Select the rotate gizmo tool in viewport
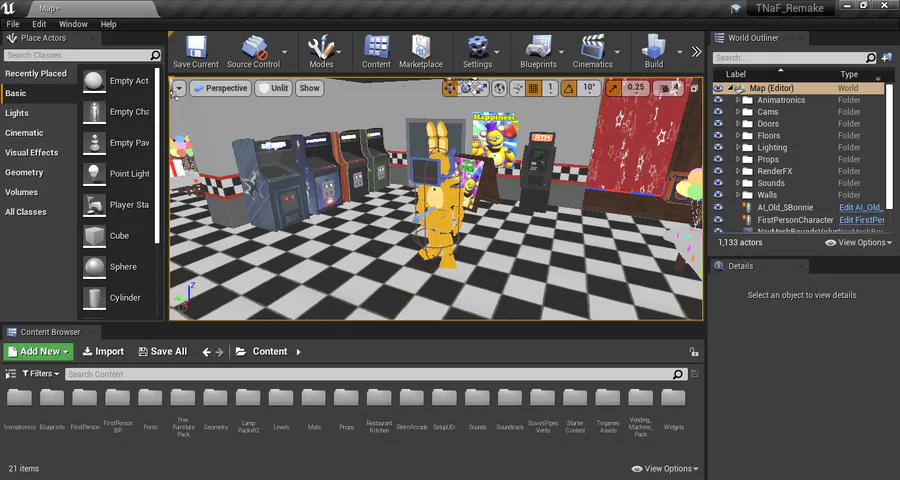The height and width of the screenshot is (480, 900). point(465,88)
